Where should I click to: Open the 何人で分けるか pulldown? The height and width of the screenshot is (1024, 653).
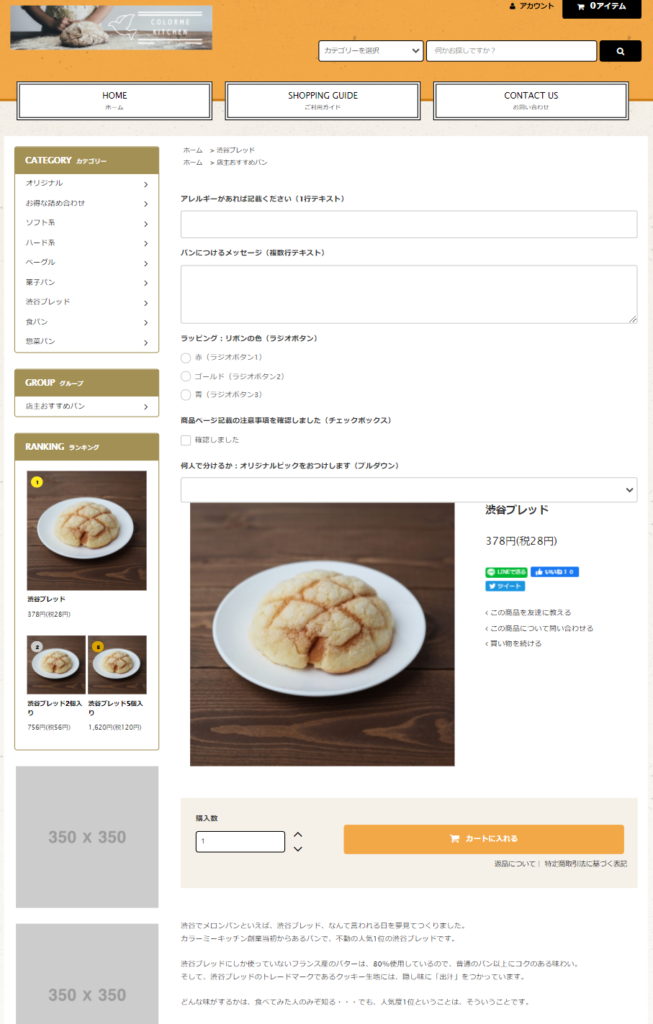pyautogui.click(x=409, y=490)
